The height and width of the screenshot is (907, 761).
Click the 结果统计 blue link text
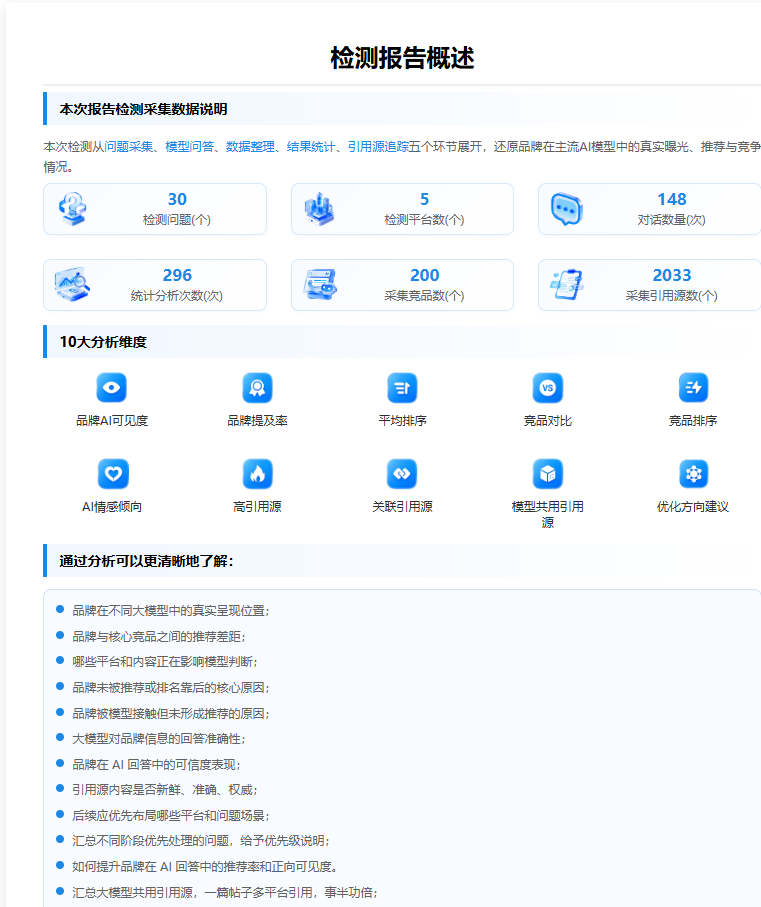click(311, 147)
